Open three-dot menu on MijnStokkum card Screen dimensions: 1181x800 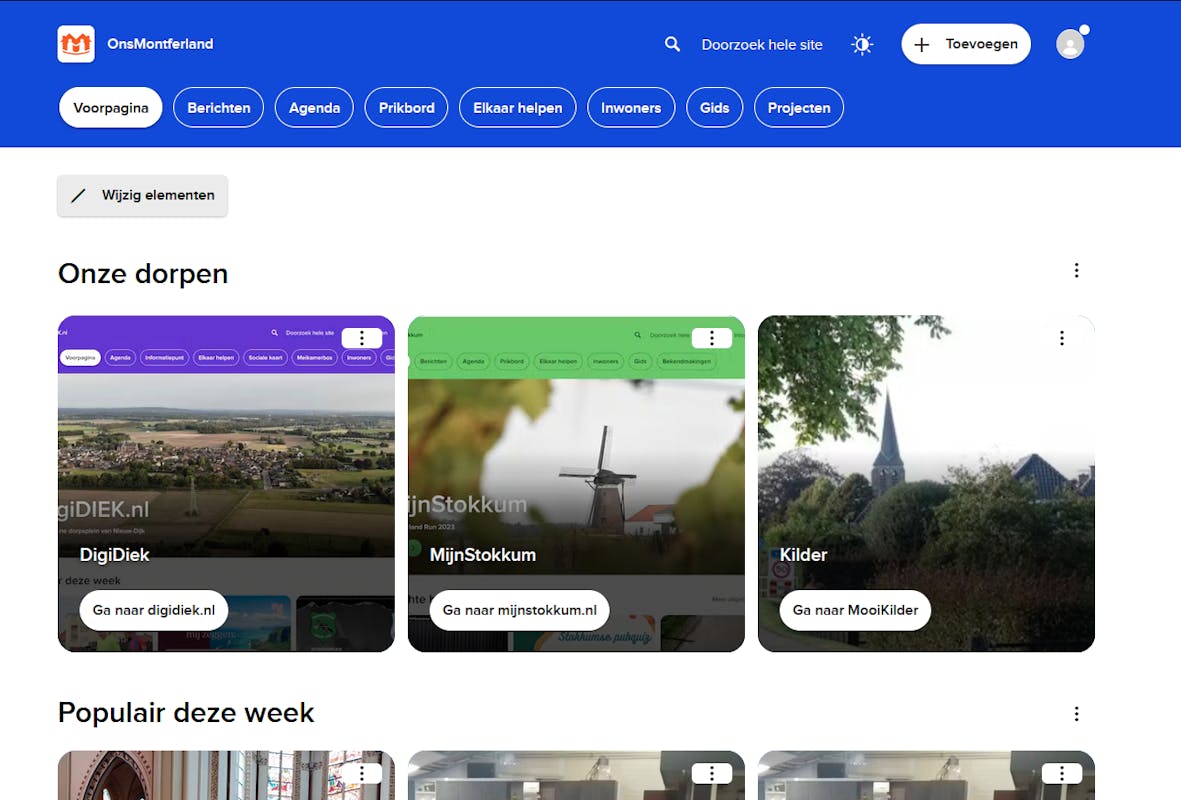pos(711,338)
